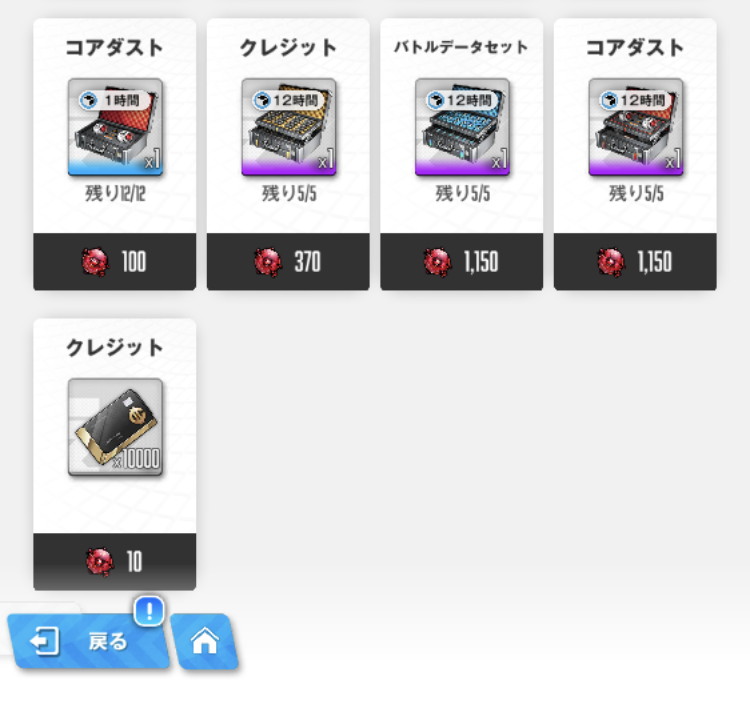This screenshot has width=750, height=716.
Task: Click the 残り5/5 label under 12時間 クレジット case
Action: tap(289, 194)
